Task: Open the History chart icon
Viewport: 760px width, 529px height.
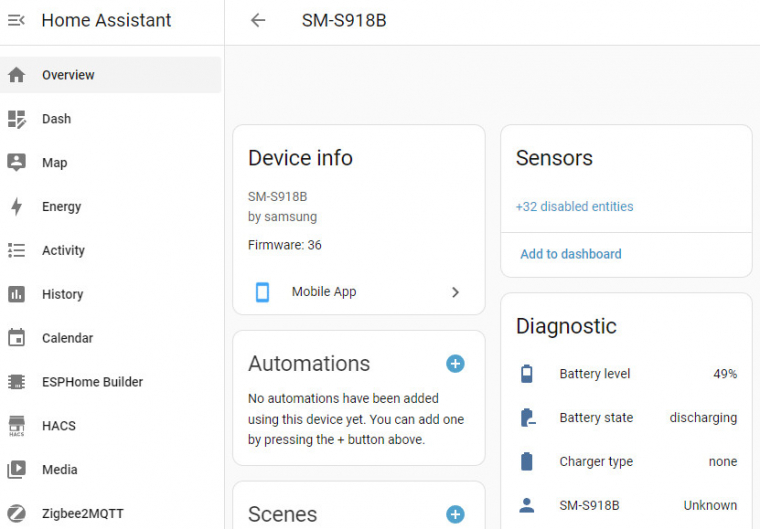Action: [x=16, y=295]
